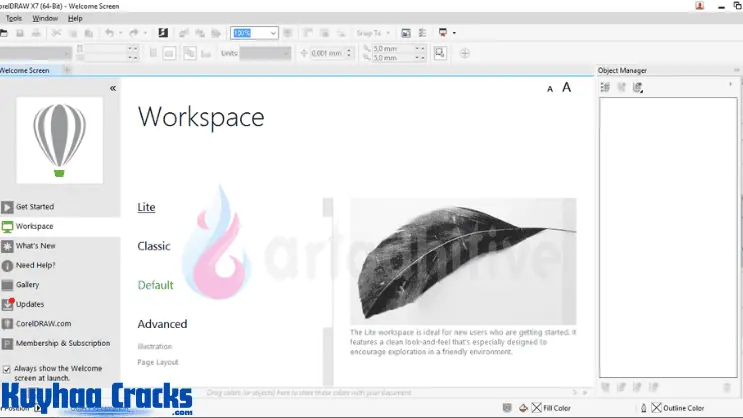
Task: Open the Window menu
Action: coord(45,18)
